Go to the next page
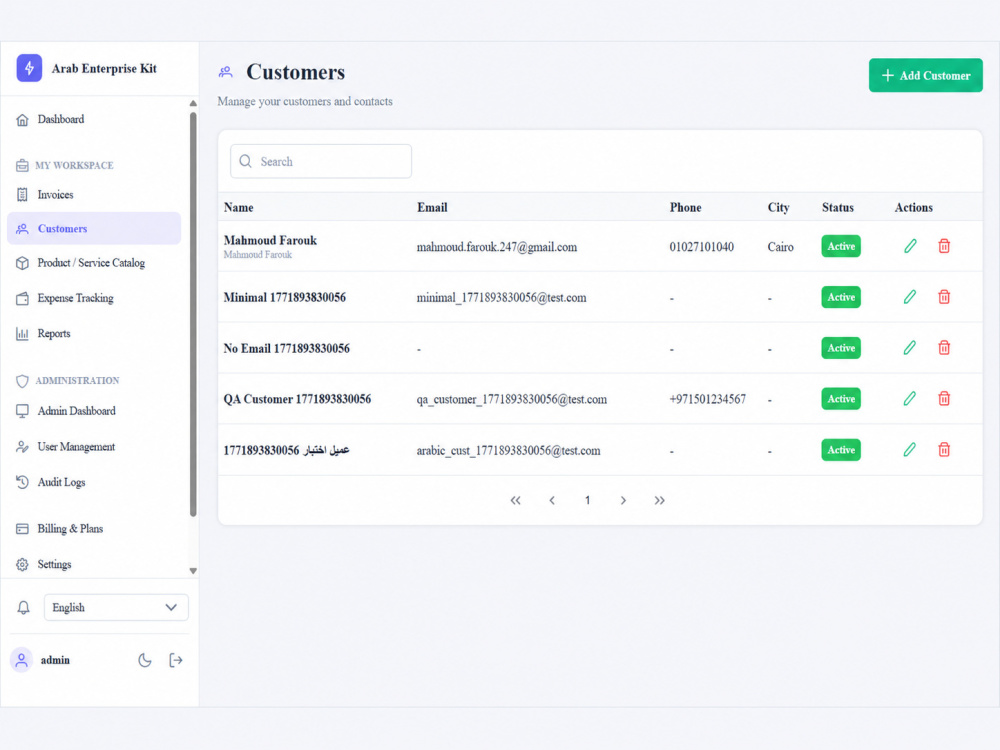 (623, 501)
